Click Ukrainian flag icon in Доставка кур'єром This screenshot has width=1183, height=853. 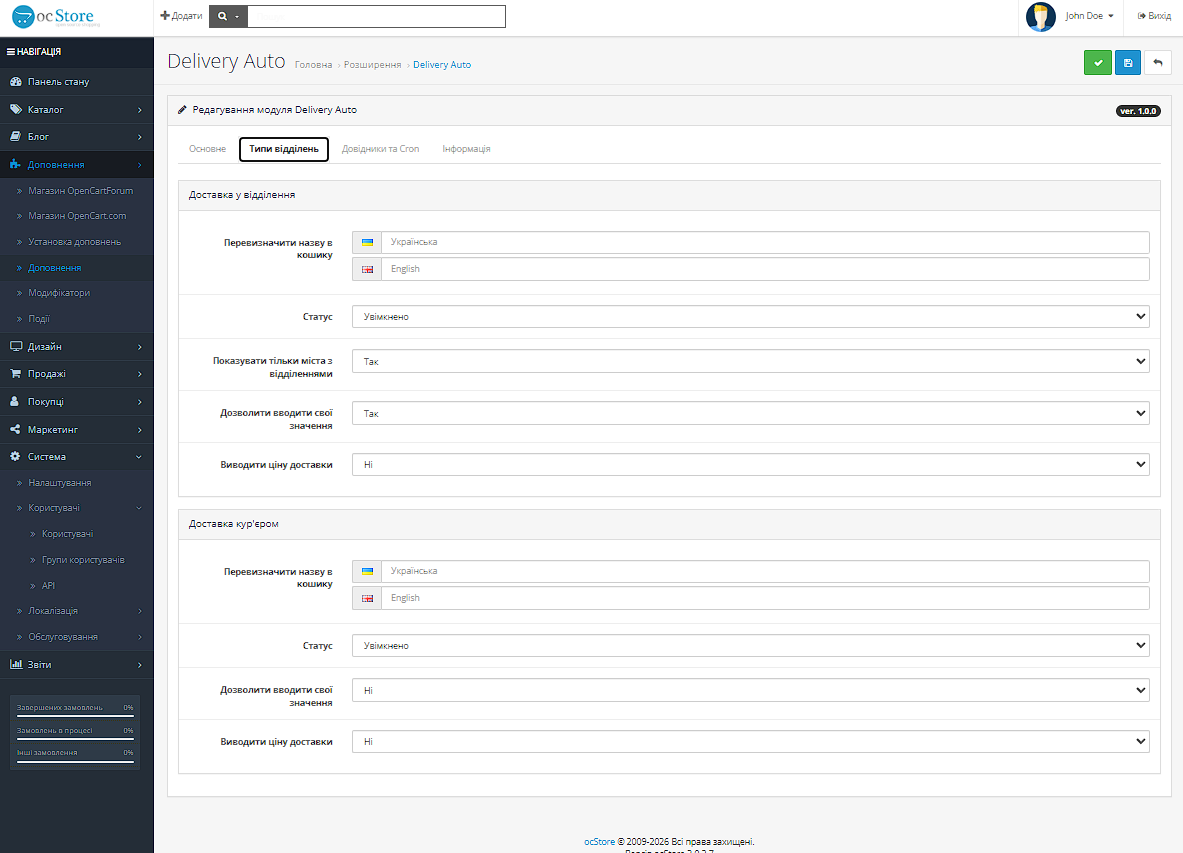pos(367,571)
